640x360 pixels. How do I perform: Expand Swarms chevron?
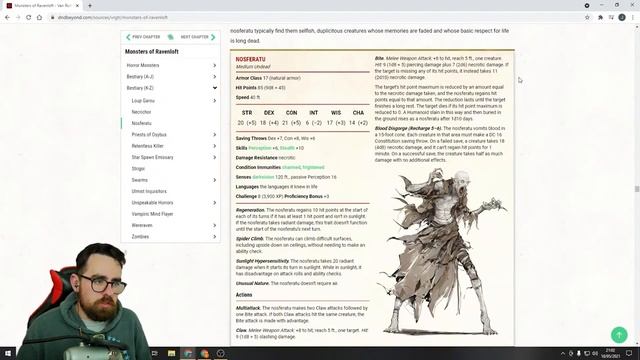pyautogui.click(x=214, y=180)
